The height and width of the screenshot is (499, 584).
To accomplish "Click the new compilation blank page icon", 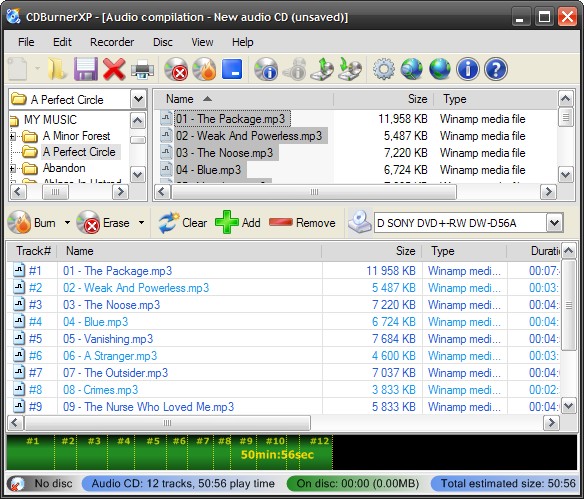I will [18, 69].
